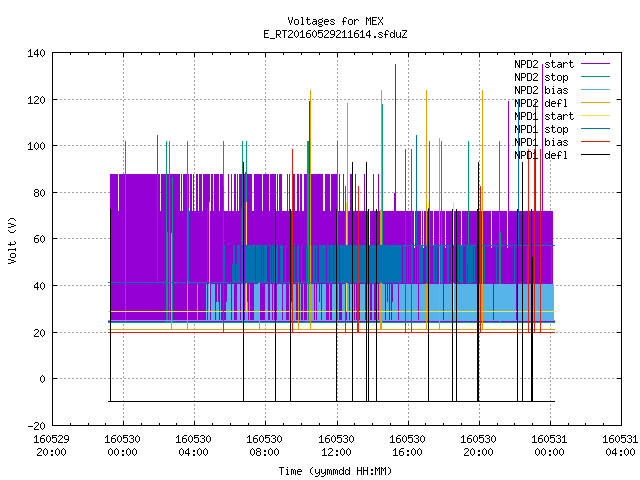Viewport: 640px width, 480px height.
Task: Click the '160531 04:00' time tick label
Action: [620, 446]
